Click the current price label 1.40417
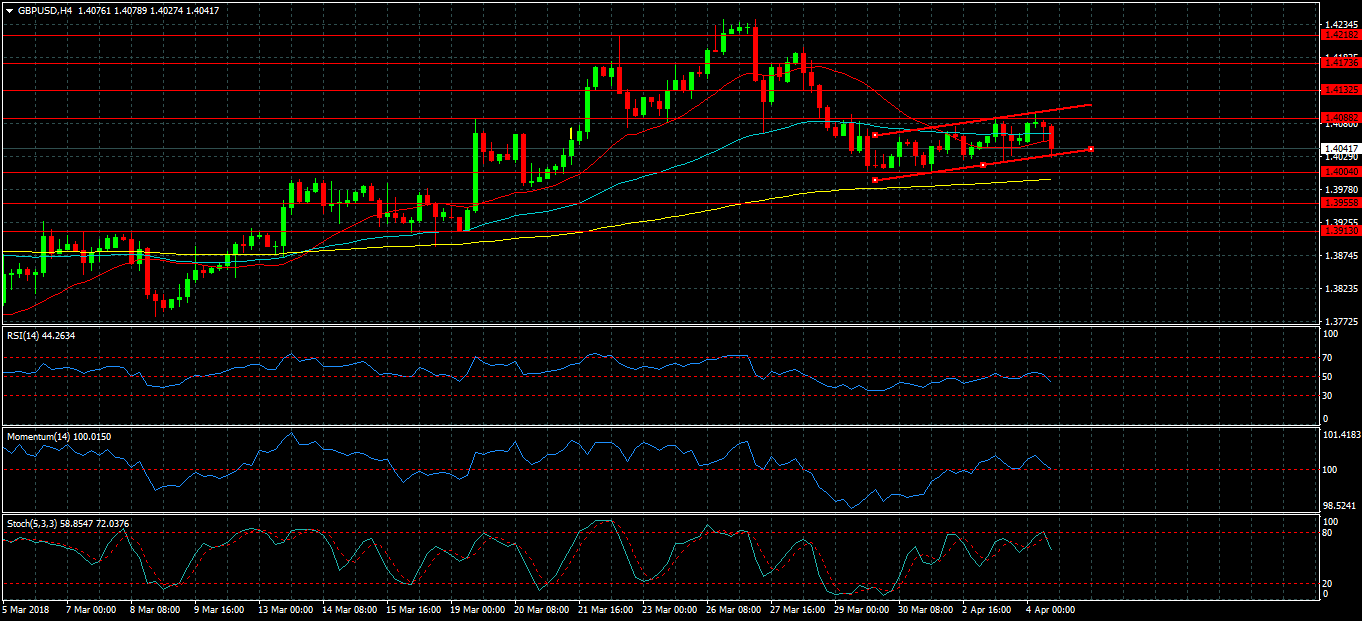The width and height of the screenshot is (1362, 621). click(x=1339, y=148)
